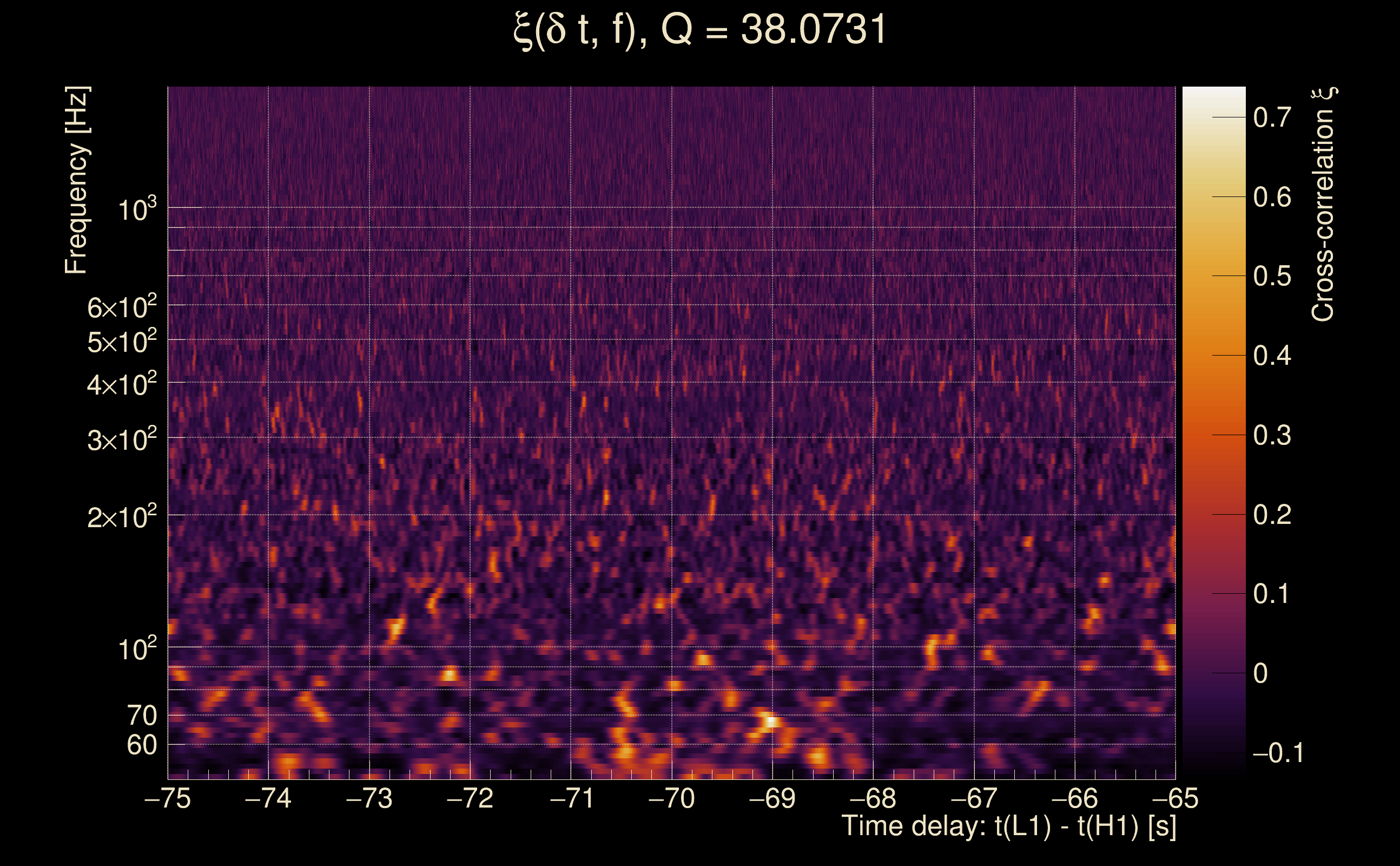Click the 60 Hz tick label
This screenshot has height=866, width=1400.
point(141,746)
